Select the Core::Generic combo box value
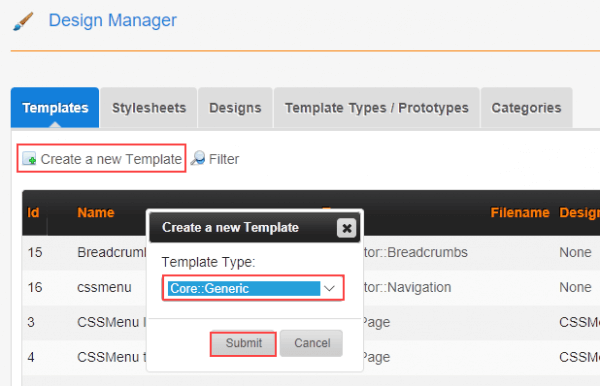The image size is (600, 386). [244, 288]
